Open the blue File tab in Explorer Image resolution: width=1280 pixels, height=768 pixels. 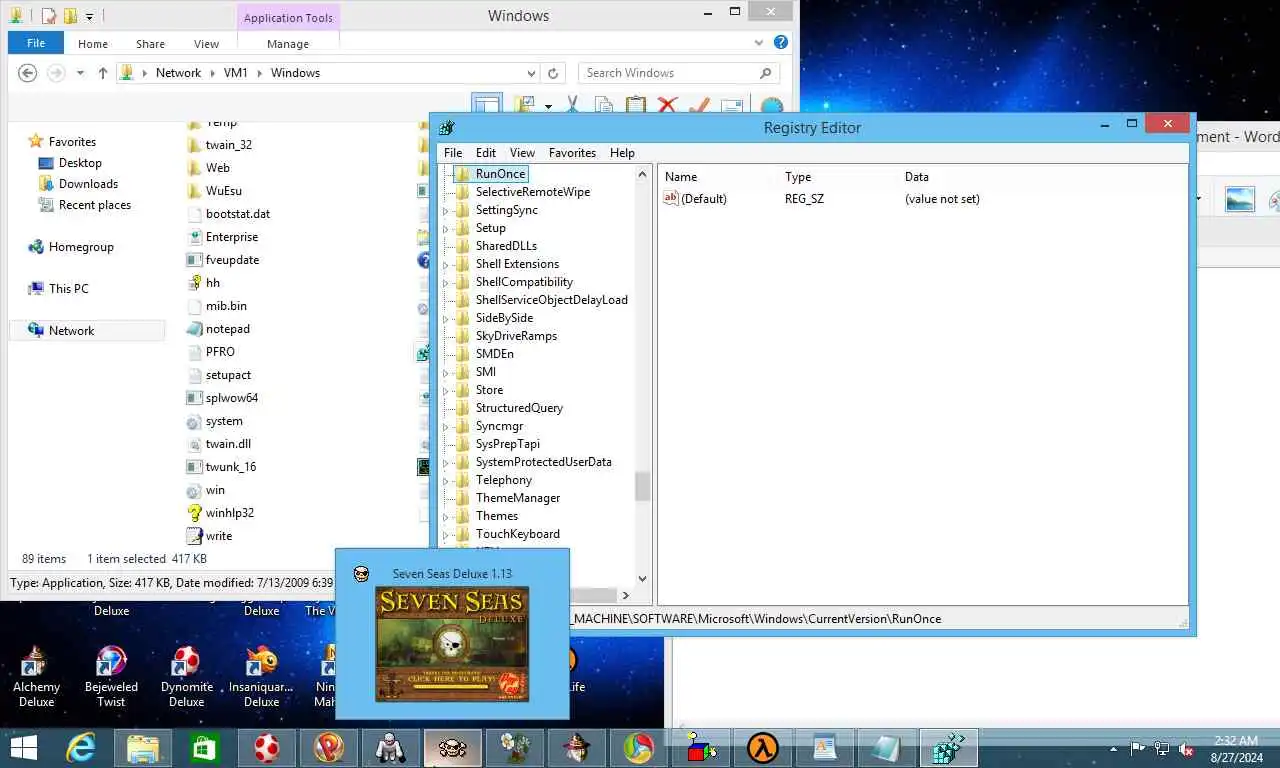(36, 43)
